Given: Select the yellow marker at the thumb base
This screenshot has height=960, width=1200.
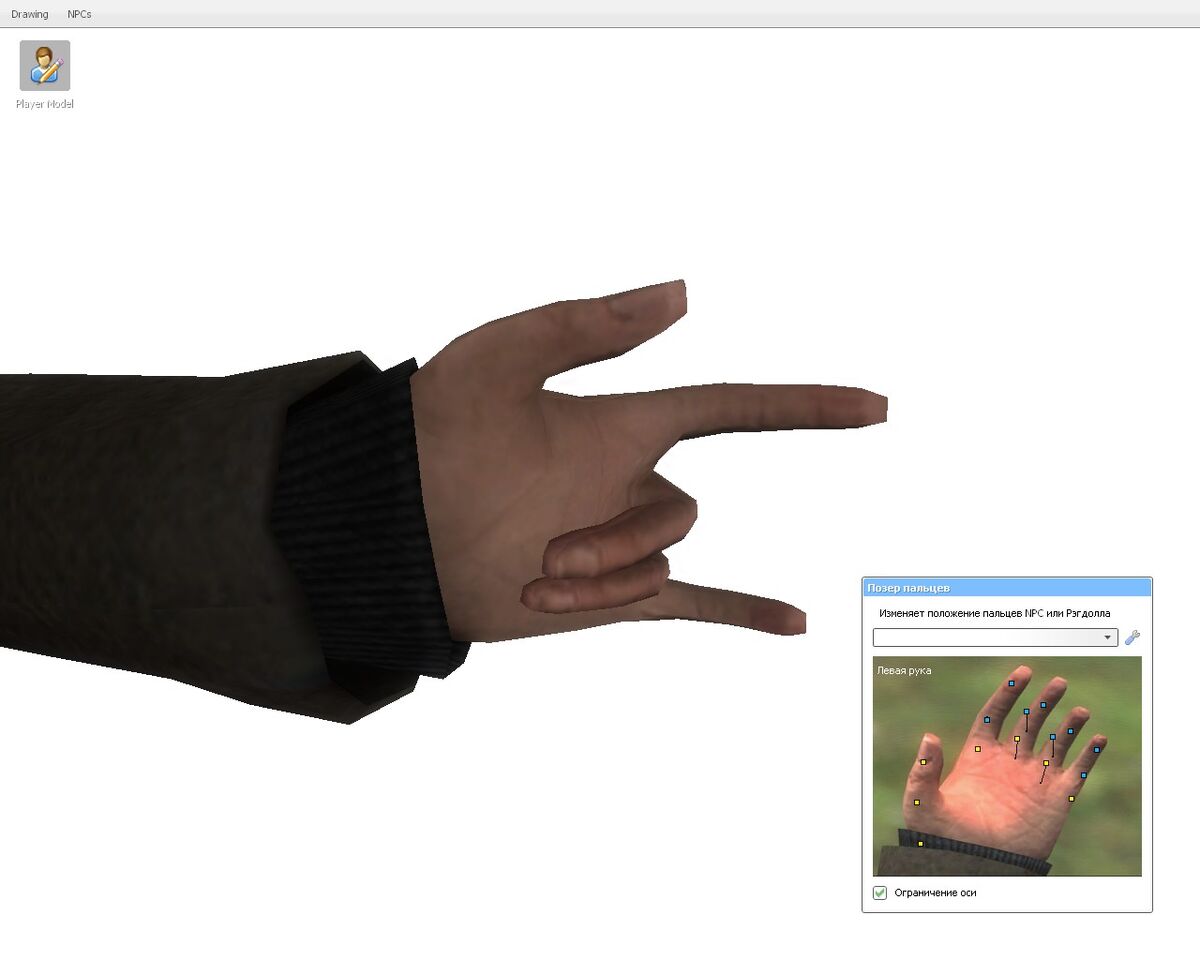Looking at the screenshot, I should pyautogui.click(x=916, y=803).
